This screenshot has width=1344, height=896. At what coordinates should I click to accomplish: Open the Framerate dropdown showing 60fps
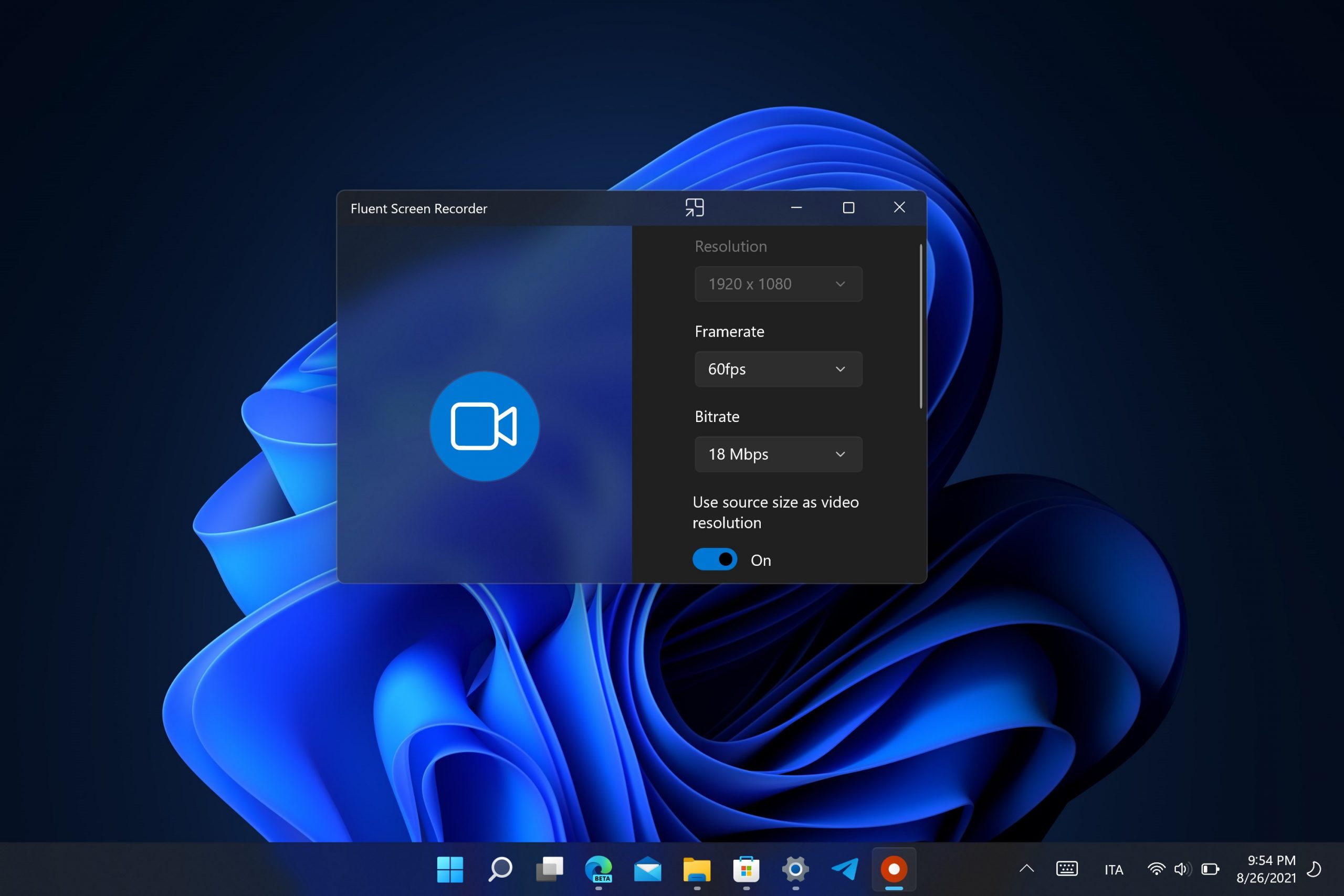pyautogui.click(x=778, y=369)
